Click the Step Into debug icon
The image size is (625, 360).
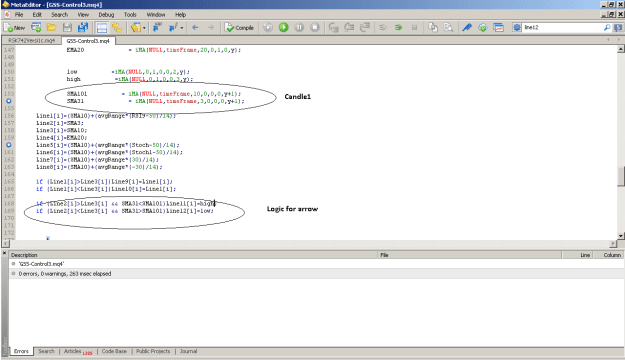334,28
